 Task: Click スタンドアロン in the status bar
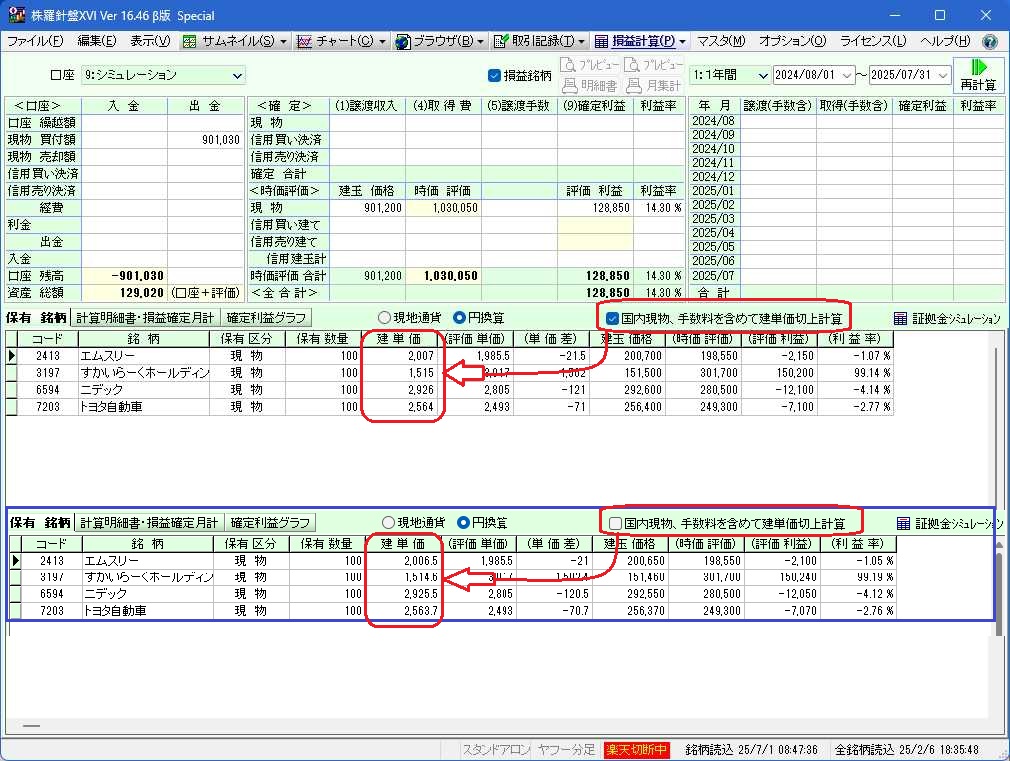[496, 749]
